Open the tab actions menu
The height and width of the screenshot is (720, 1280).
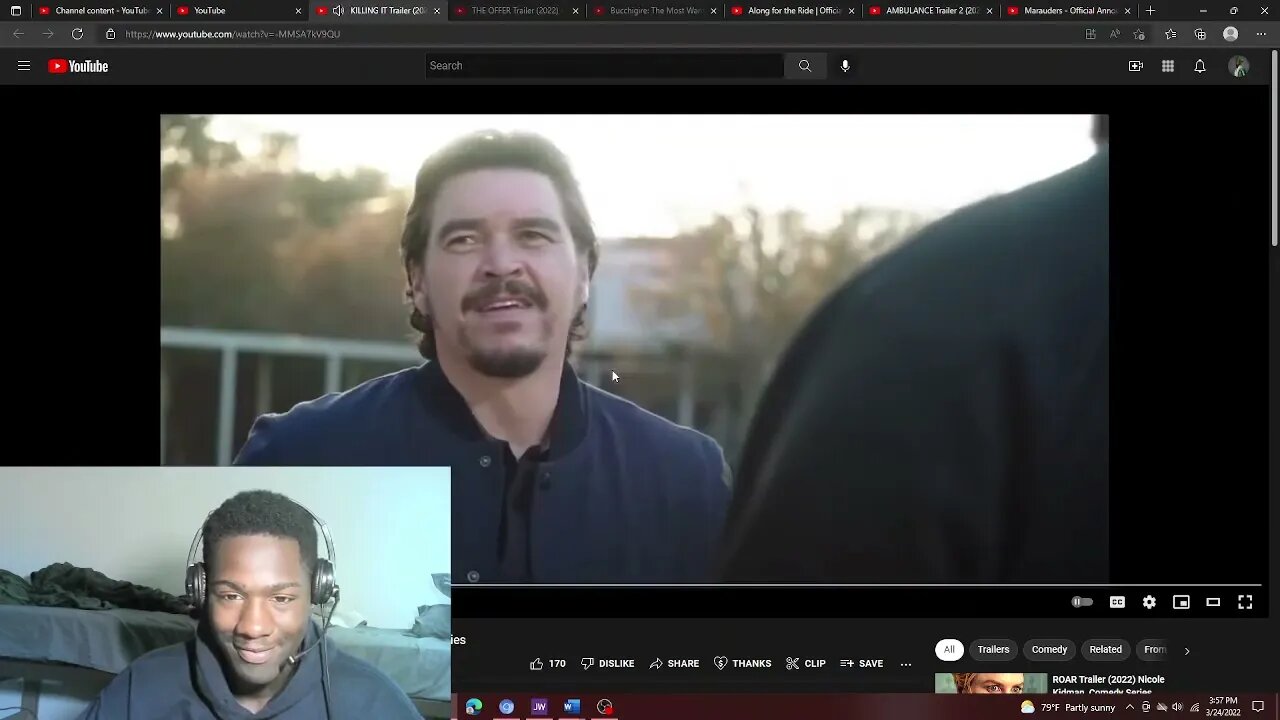[x=15, y=11]
